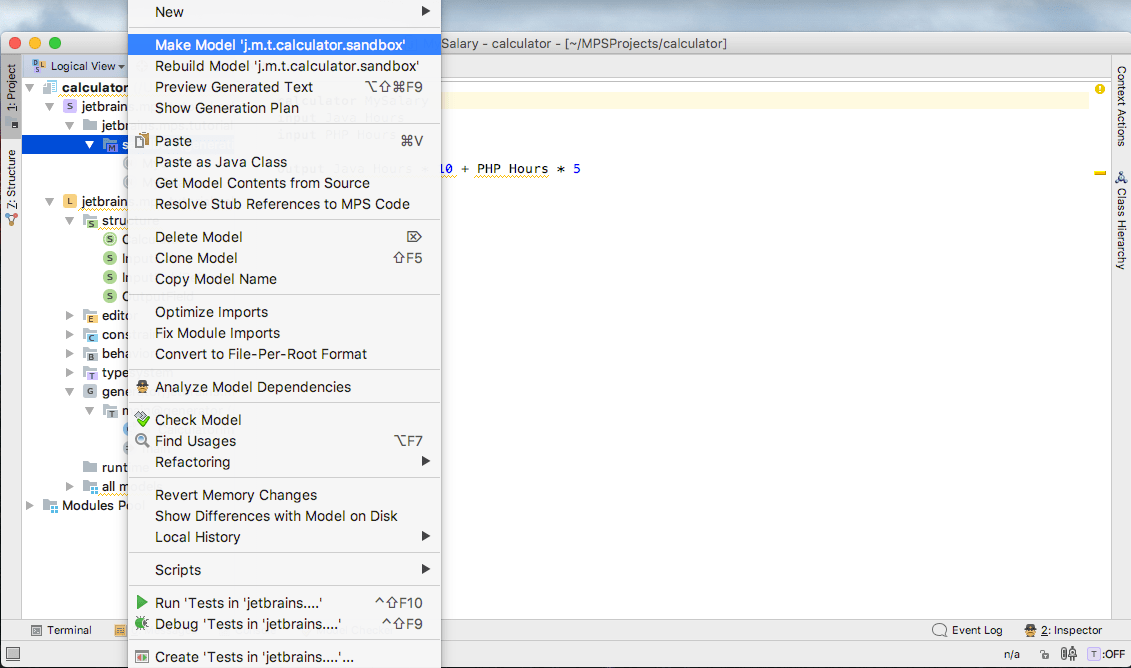The height and width of the screenshot is (668, 1131).
Task: Choose Make Model 'j.m.t.calculator.sandbox'
Action: (280, 45)
